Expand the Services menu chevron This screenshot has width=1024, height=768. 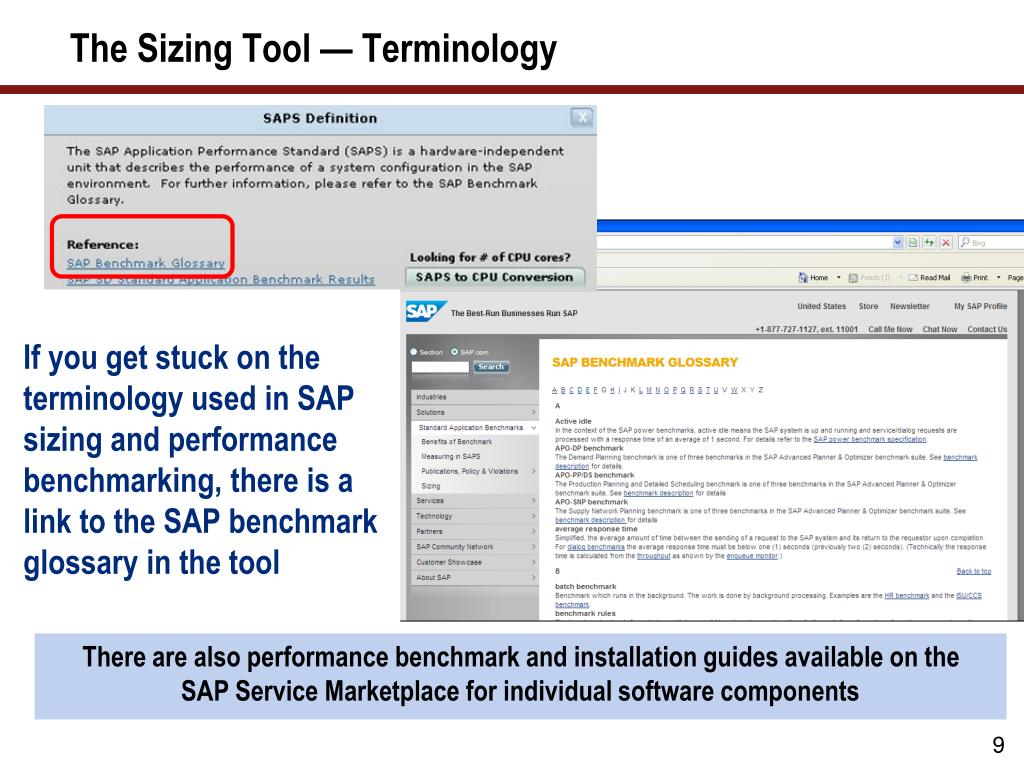533,501
